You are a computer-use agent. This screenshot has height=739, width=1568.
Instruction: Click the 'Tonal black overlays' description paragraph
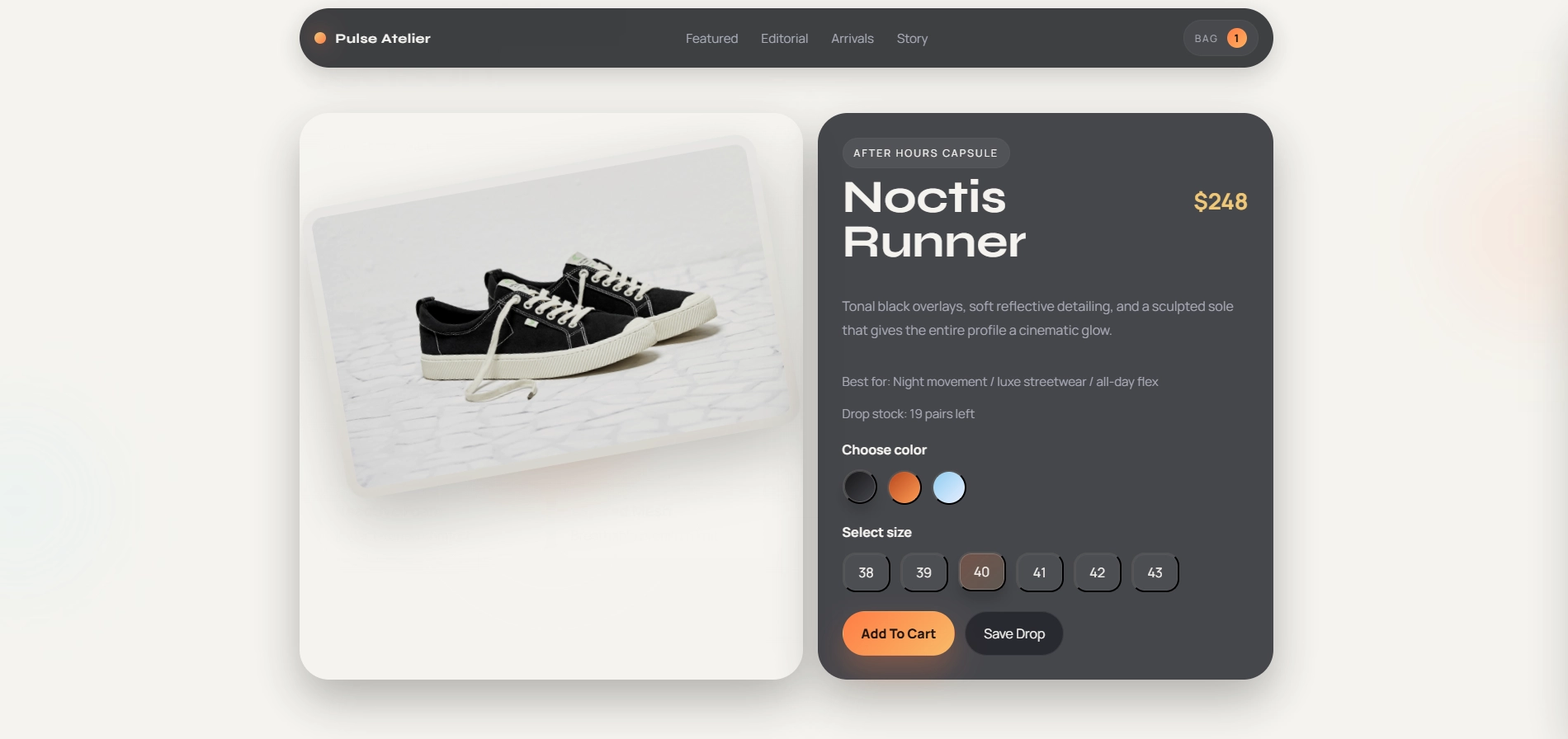tap(1037, 318)
